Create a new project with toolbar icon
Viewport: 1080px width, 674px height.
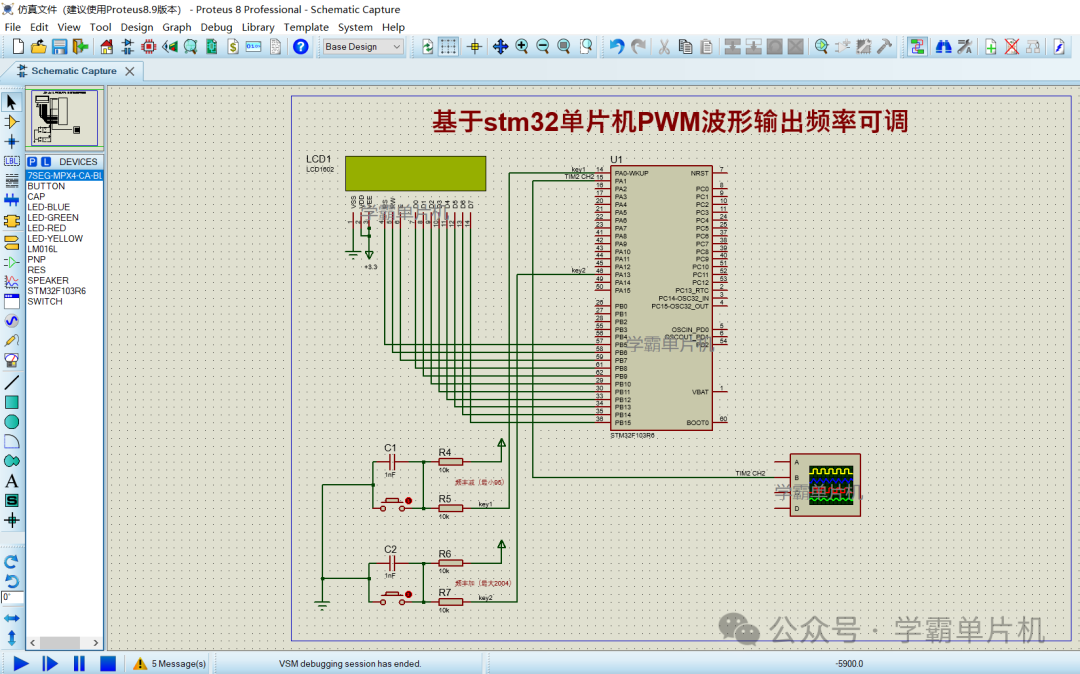(x=19, y=46)
